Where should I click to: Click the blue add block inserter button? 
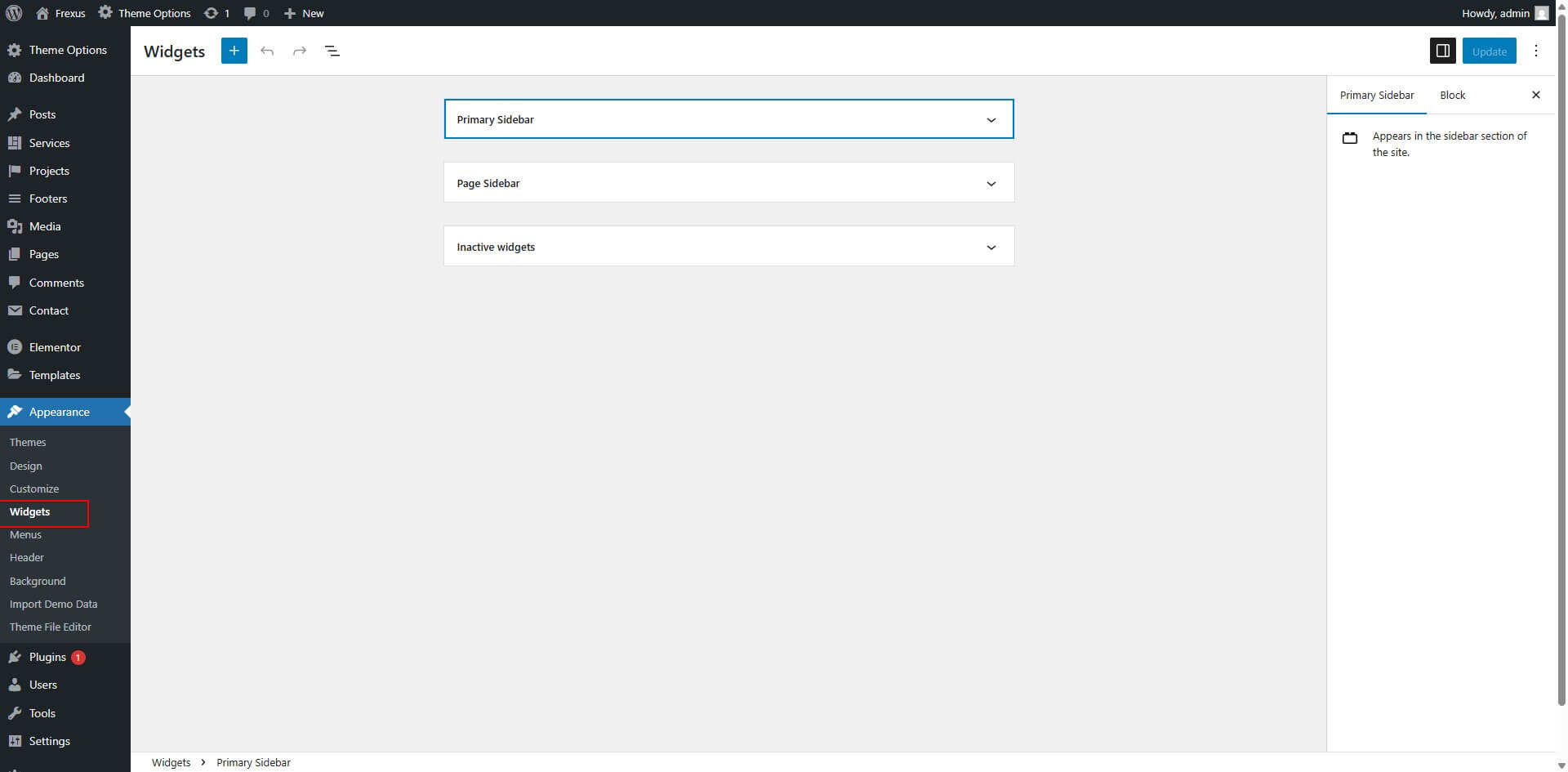point(234,51)
